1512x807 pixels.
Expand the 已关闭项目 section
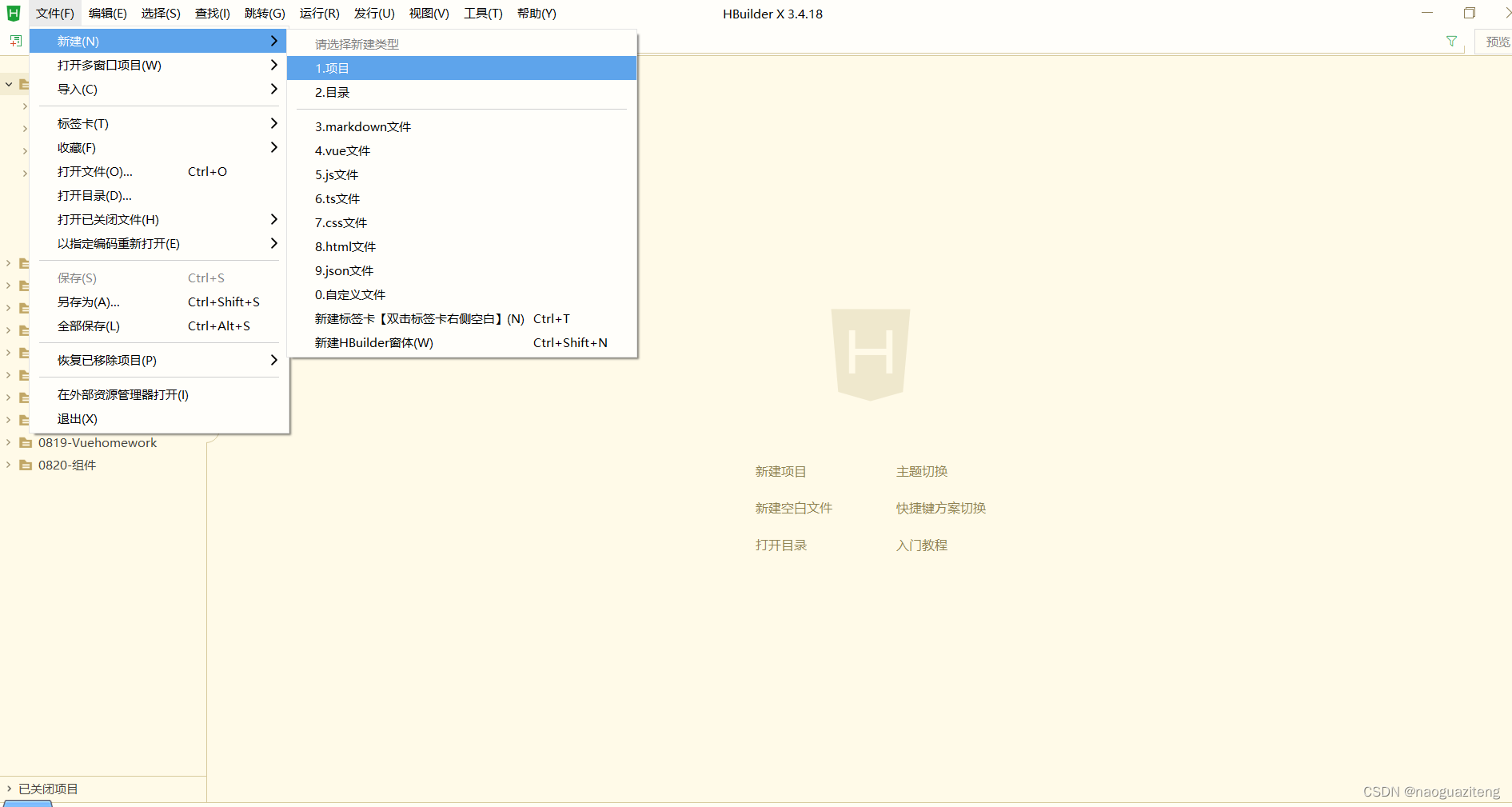(9, 789)
